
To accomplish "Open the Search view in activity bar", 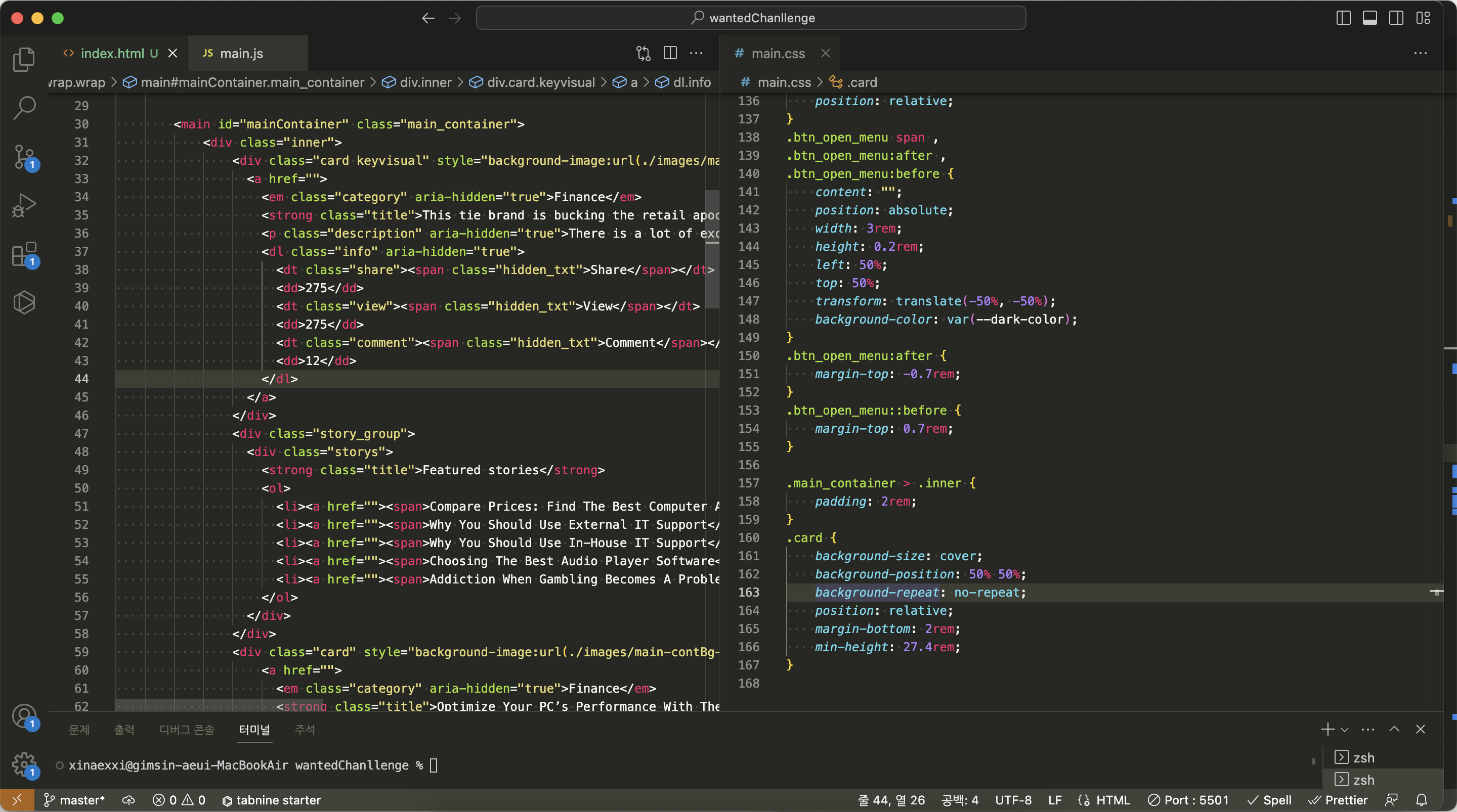I will (x=24, y=107).
